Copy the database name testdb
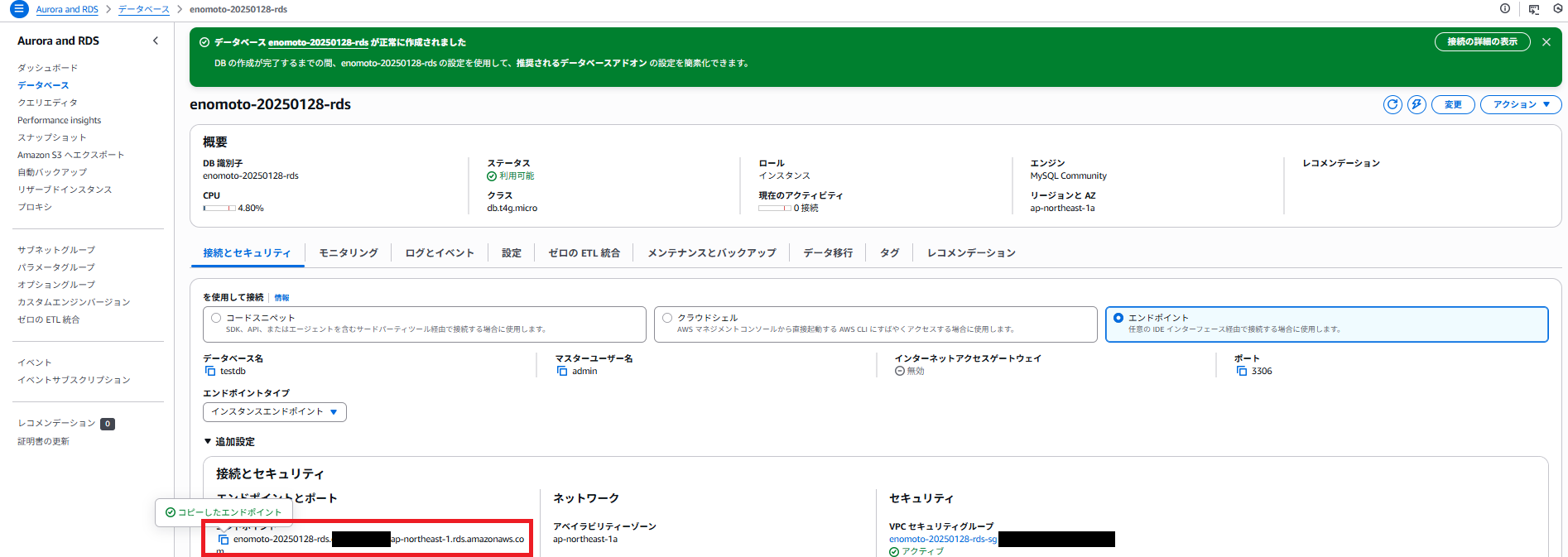 pos(210,372)
